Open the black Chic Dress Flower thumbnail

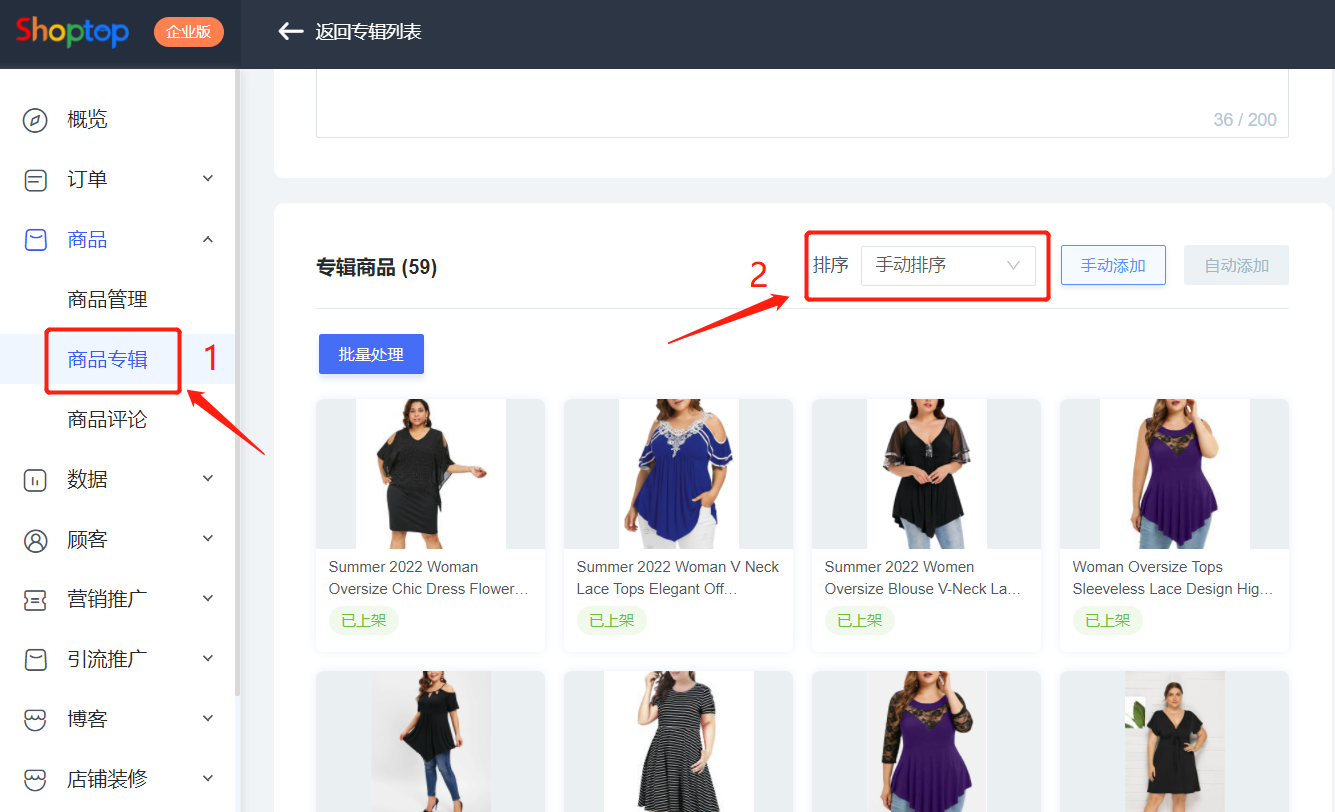pos(430,474)
